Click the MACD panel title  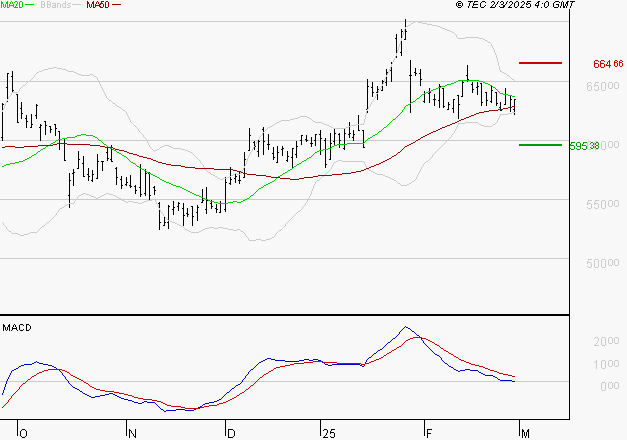pyautogui.click(x=17, y=328)
